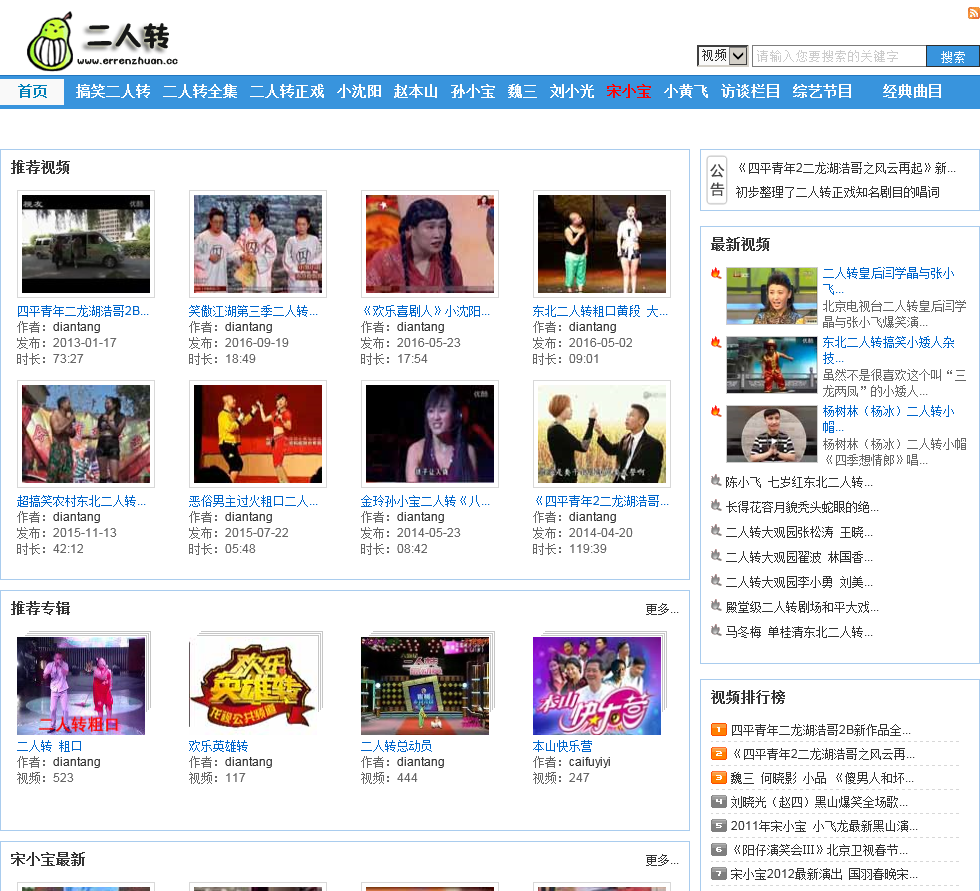The image size is (980, 891).
Task: Open the 二人转皇后闫学晶与张小飞 thumbnail
Action: click(x=772, y=296)
